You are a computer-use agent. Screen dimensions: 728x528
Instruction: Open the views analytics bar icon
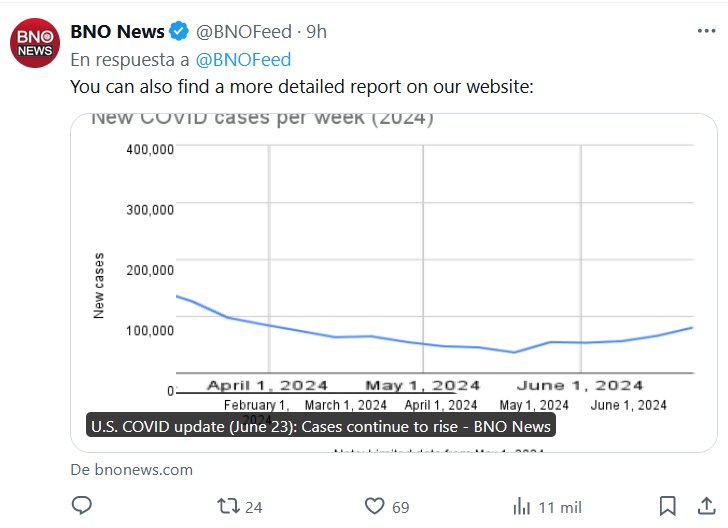(521, 506)
